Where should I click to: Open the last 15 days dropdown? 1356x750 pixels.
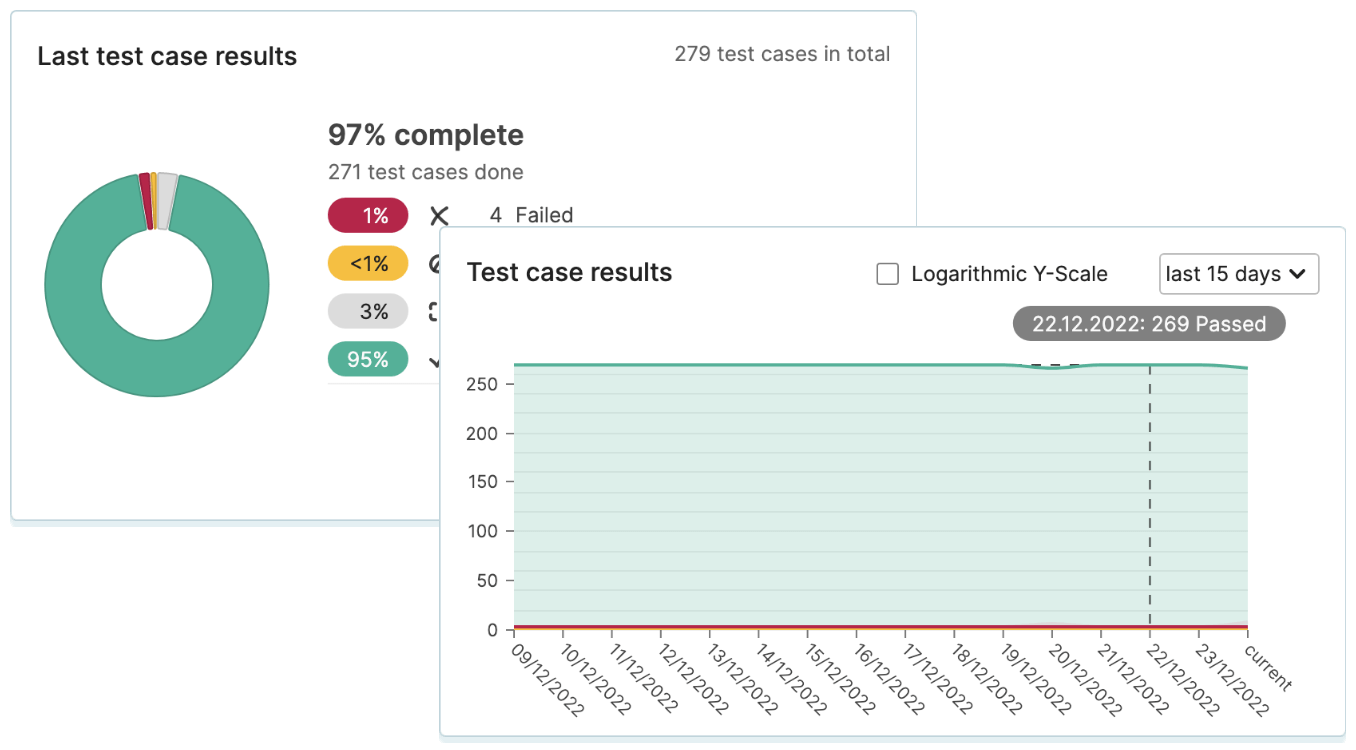[x=1239, y=274]
